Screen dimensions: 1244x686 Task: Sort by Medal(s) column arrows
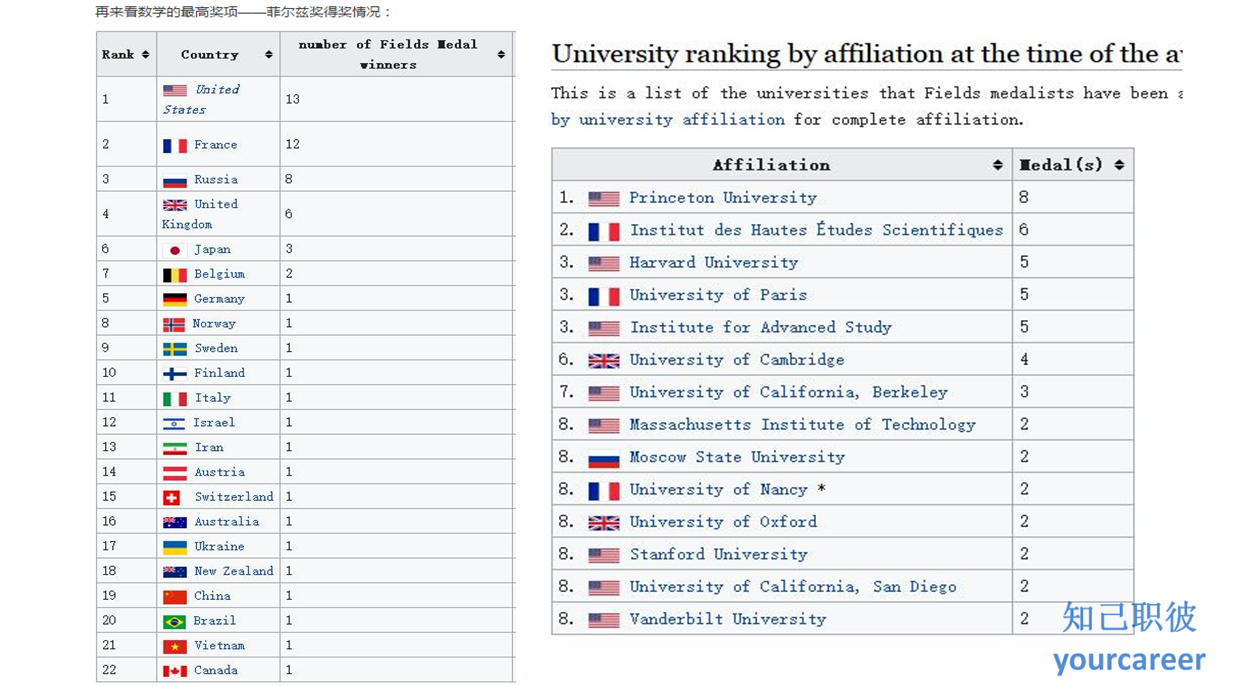(1119, 165)
